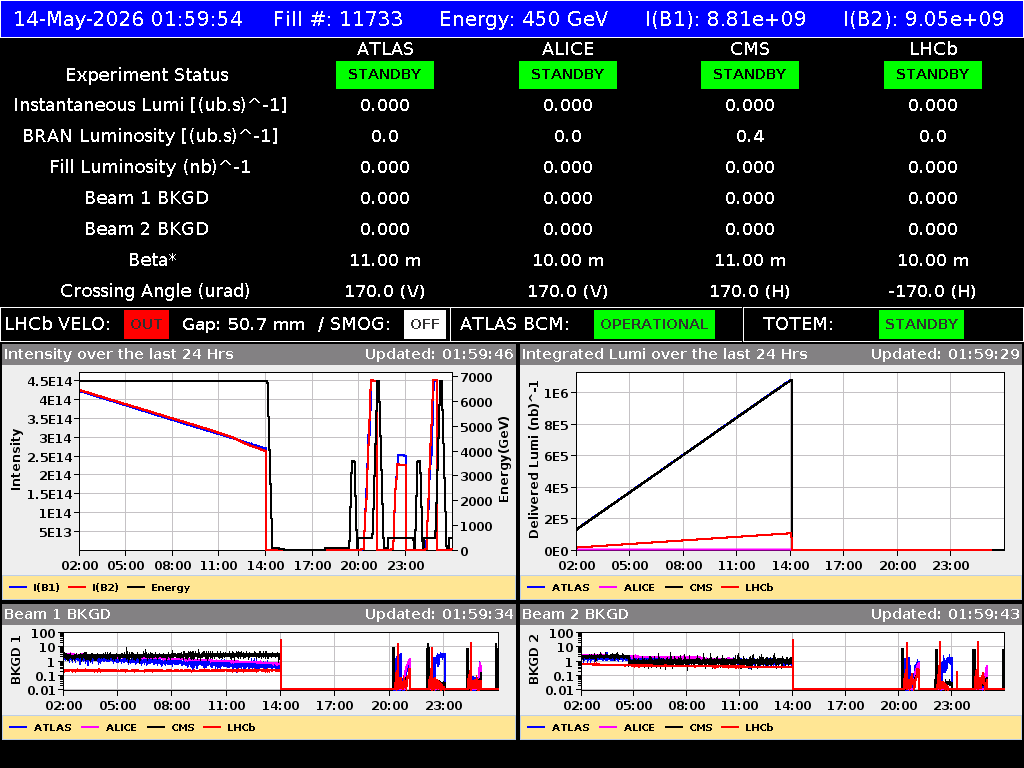Click the LHCb crossing angle -170.0 (H)
The height and width of the screenshot is (768, 1024).
click(933, 291)
